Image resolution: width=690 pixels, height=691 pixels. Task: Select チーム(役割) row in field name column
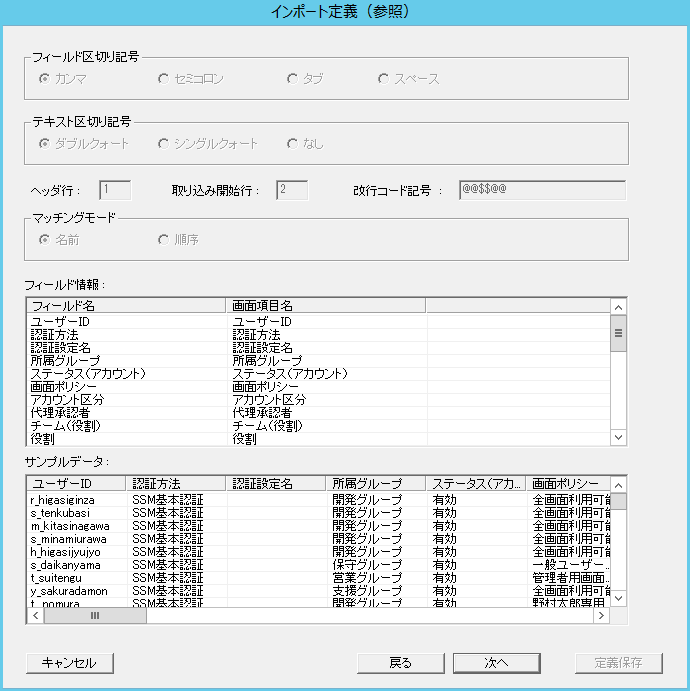tap(66, 426)
